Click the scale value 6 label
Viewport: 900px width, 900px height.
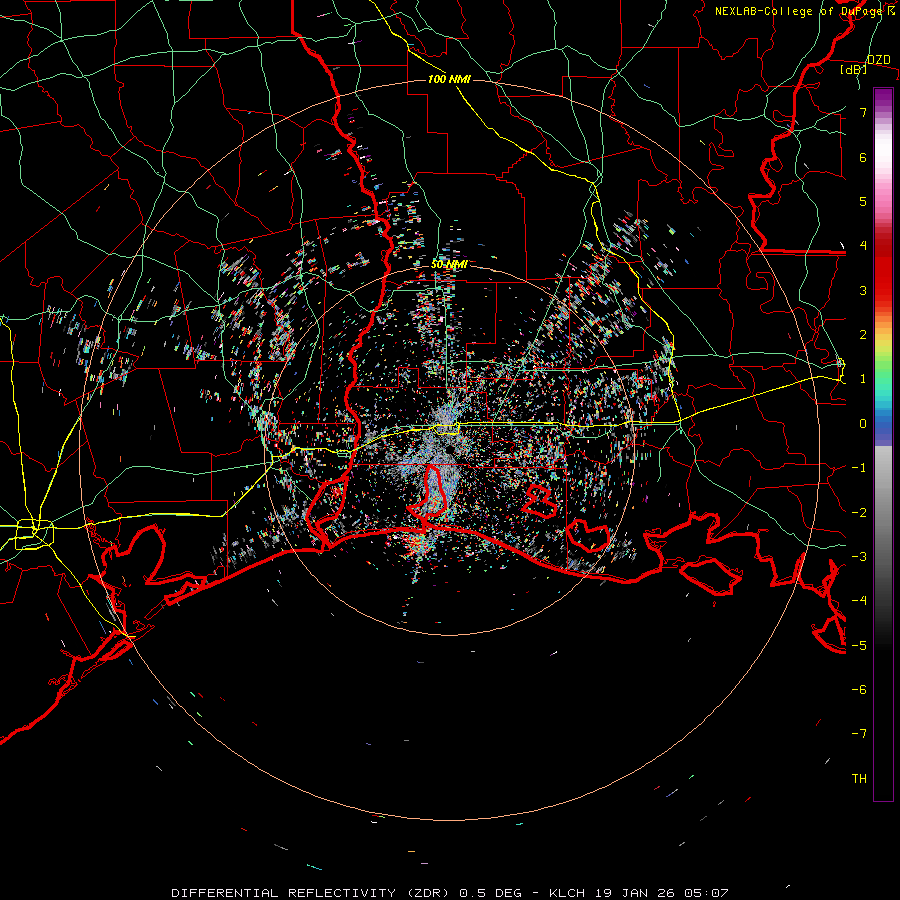click(x=863, y=157)
